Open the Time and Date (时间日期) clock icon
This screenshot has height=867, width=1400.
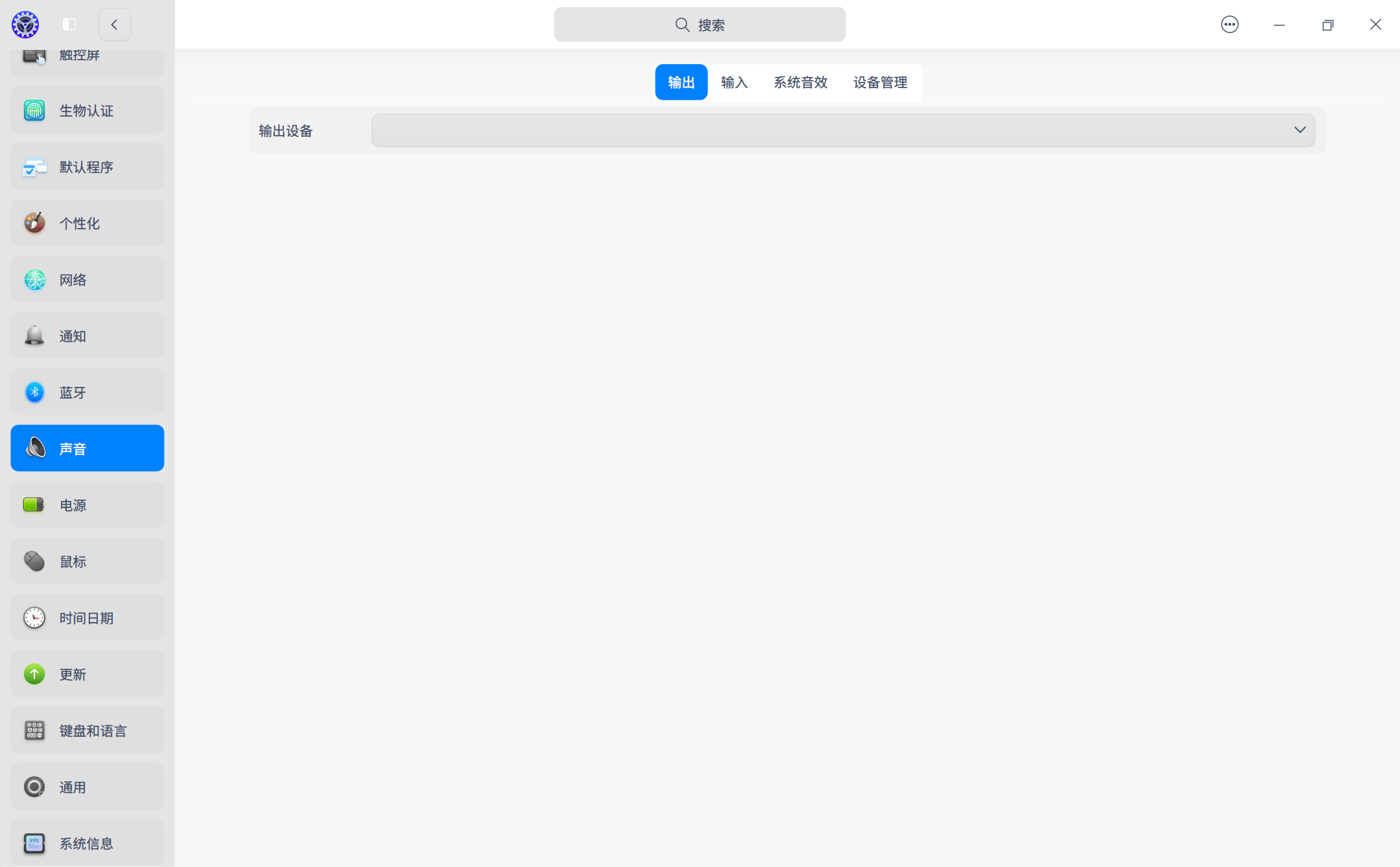pos(34,618)
